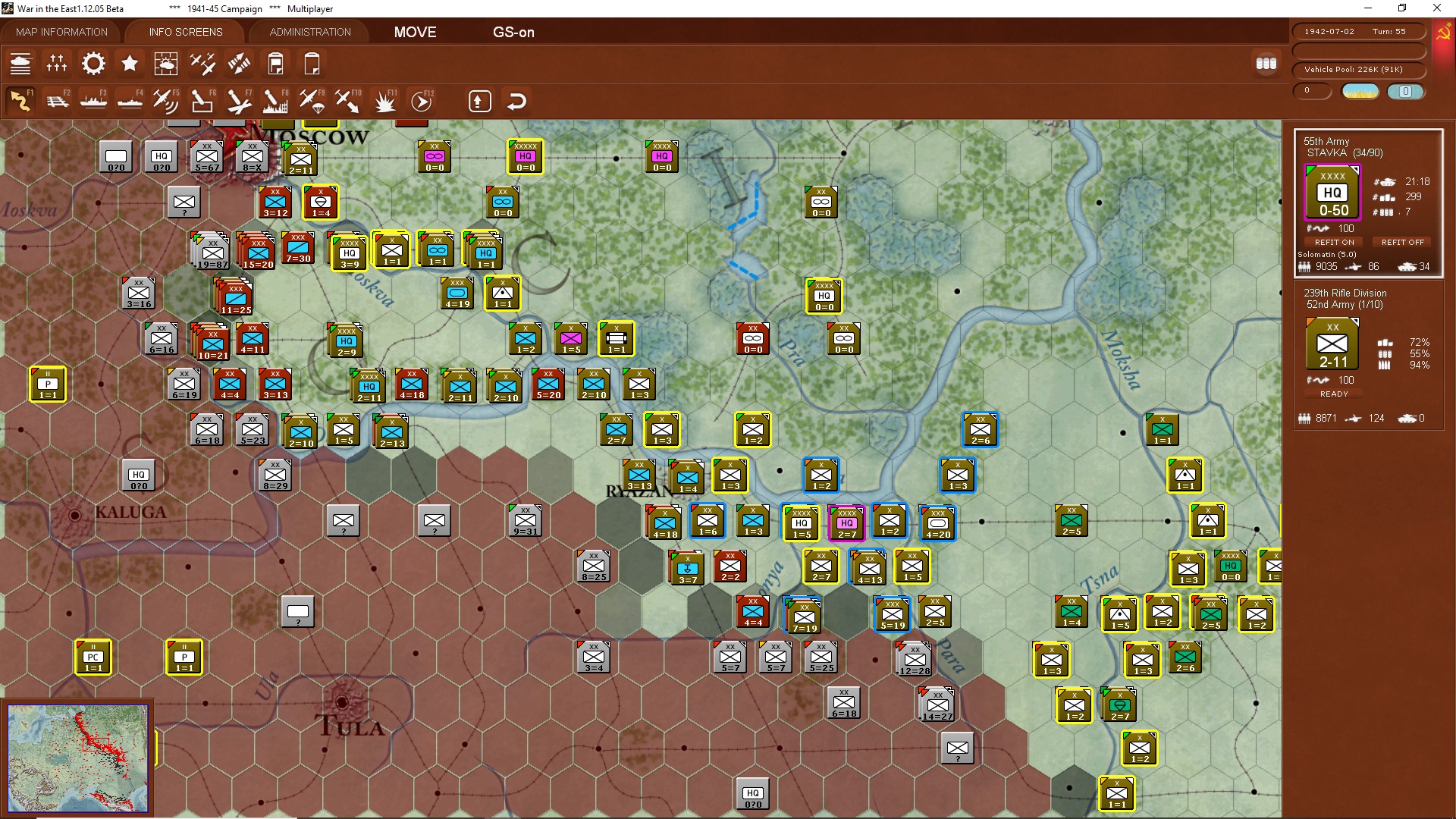Viewport: 1456px width, 819px height.
Task: Select F8 bomb city mode
Action: pos(275,101)
